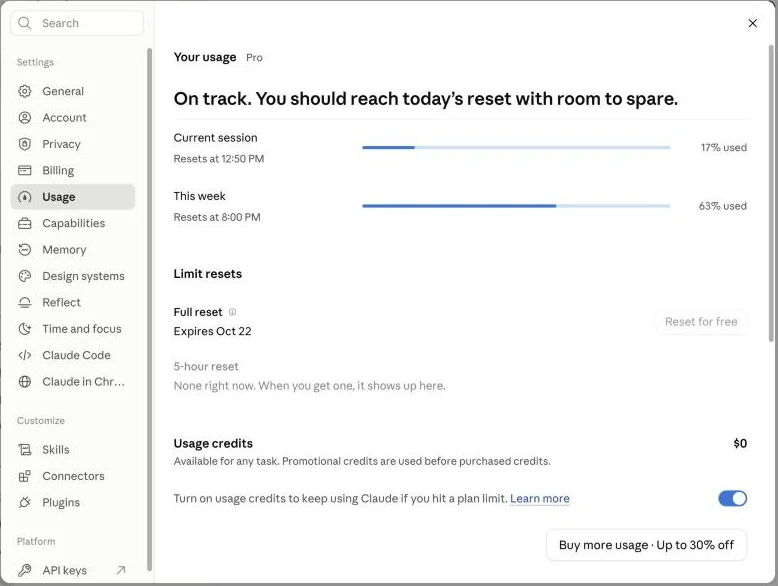Click the Current session progress bar

[516, 147]
